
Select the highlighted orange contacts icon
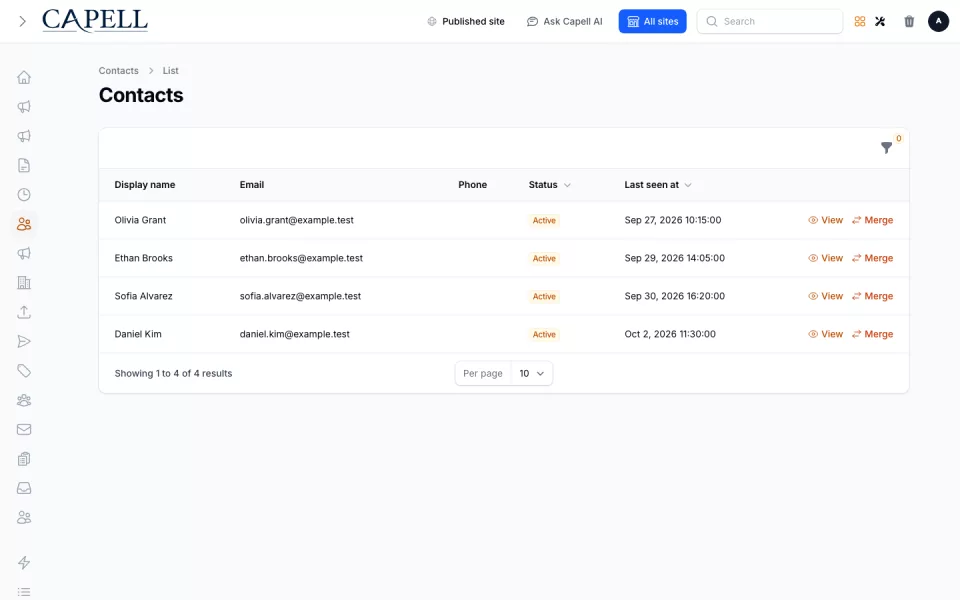coord(24,224)
